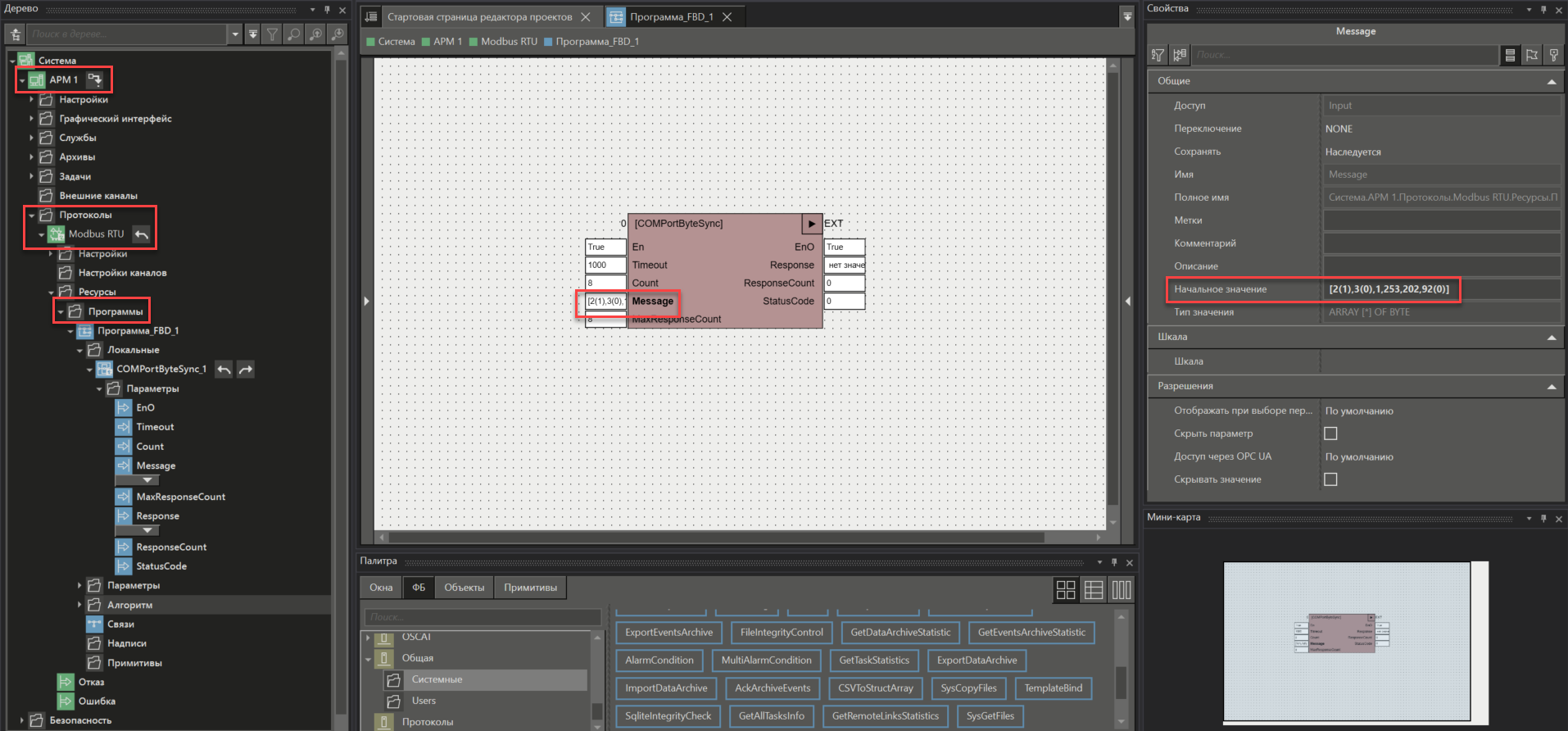Open the 'Стартовая страница редактора проектов' tab

479,17
